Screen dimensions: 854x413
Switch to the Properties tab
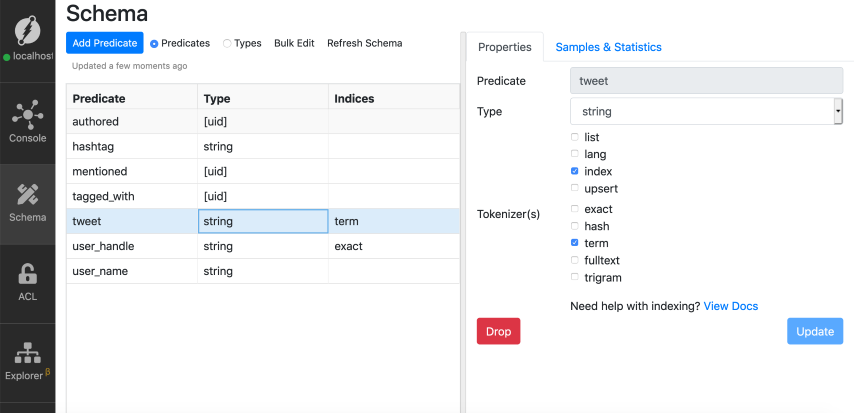[x=504, y=47]
